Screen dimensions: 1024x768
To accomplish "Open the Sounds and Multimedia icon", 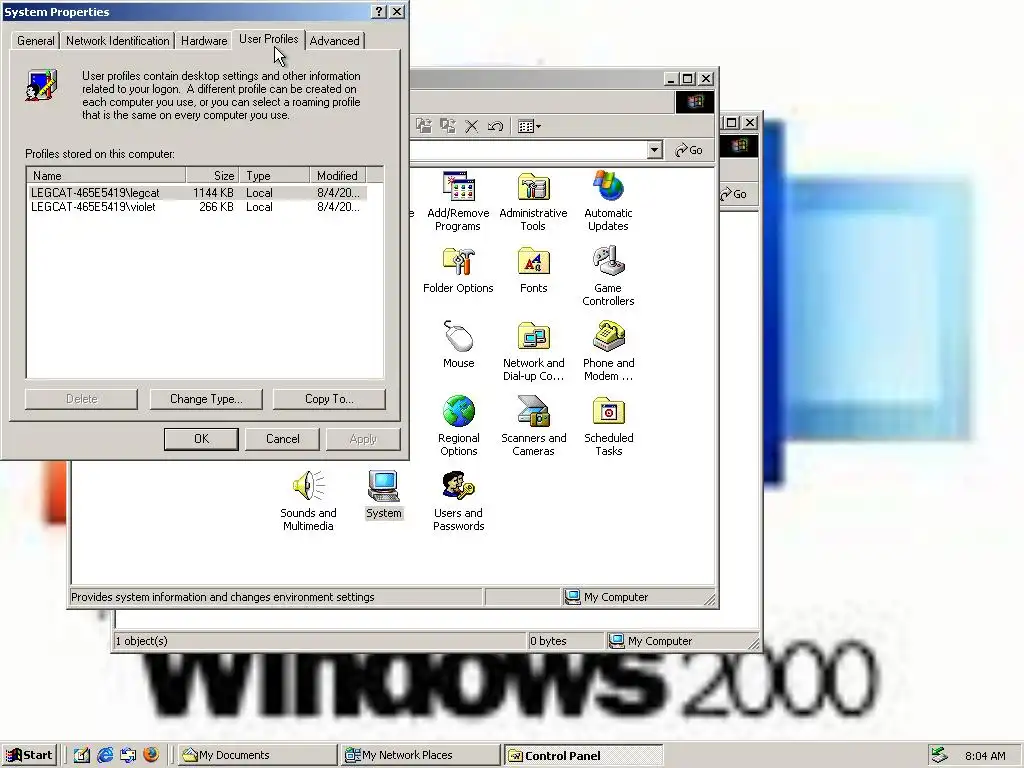I will coord(308,501).
